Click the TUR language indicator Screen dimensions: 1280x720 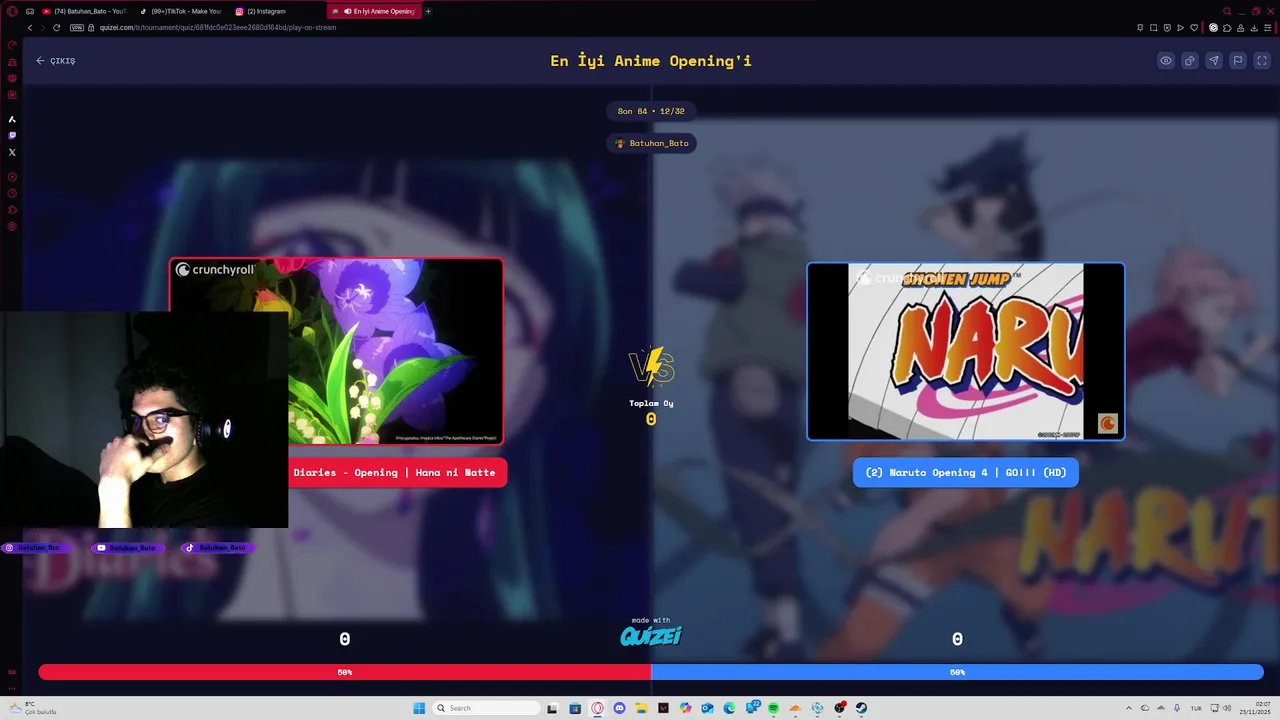tap(1196, 708)
